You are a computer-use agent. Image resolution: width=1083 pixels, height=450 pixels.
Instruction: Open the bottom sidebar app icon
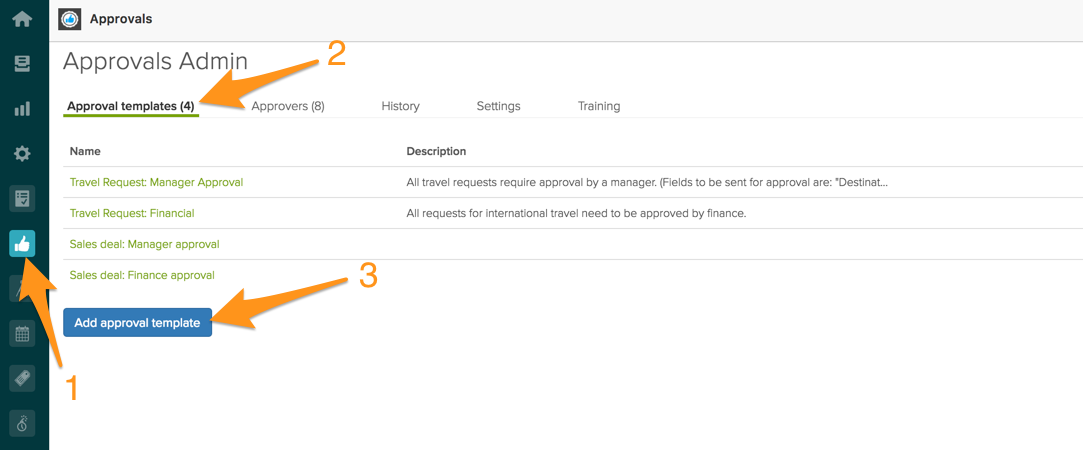coord(22,422)
